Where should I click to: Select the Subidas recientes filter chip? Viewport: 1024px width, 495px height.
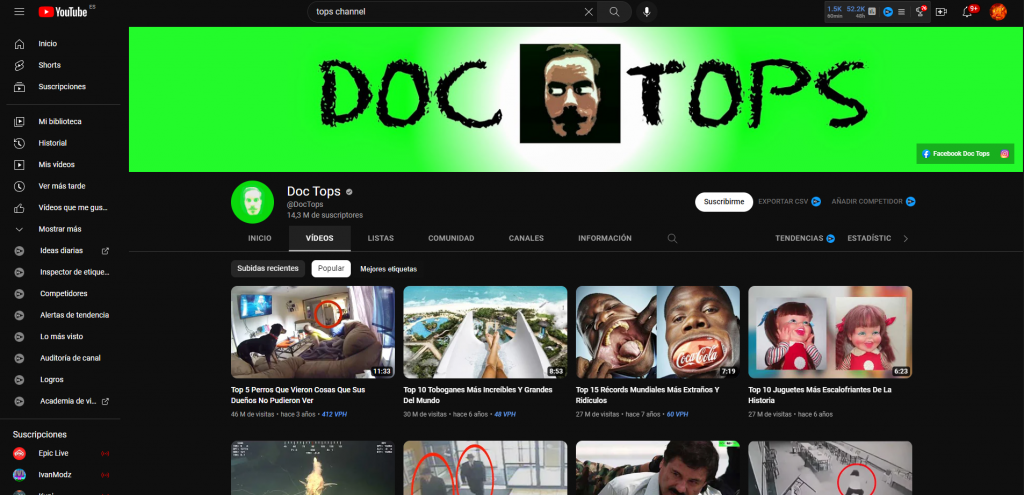[268, 268]
